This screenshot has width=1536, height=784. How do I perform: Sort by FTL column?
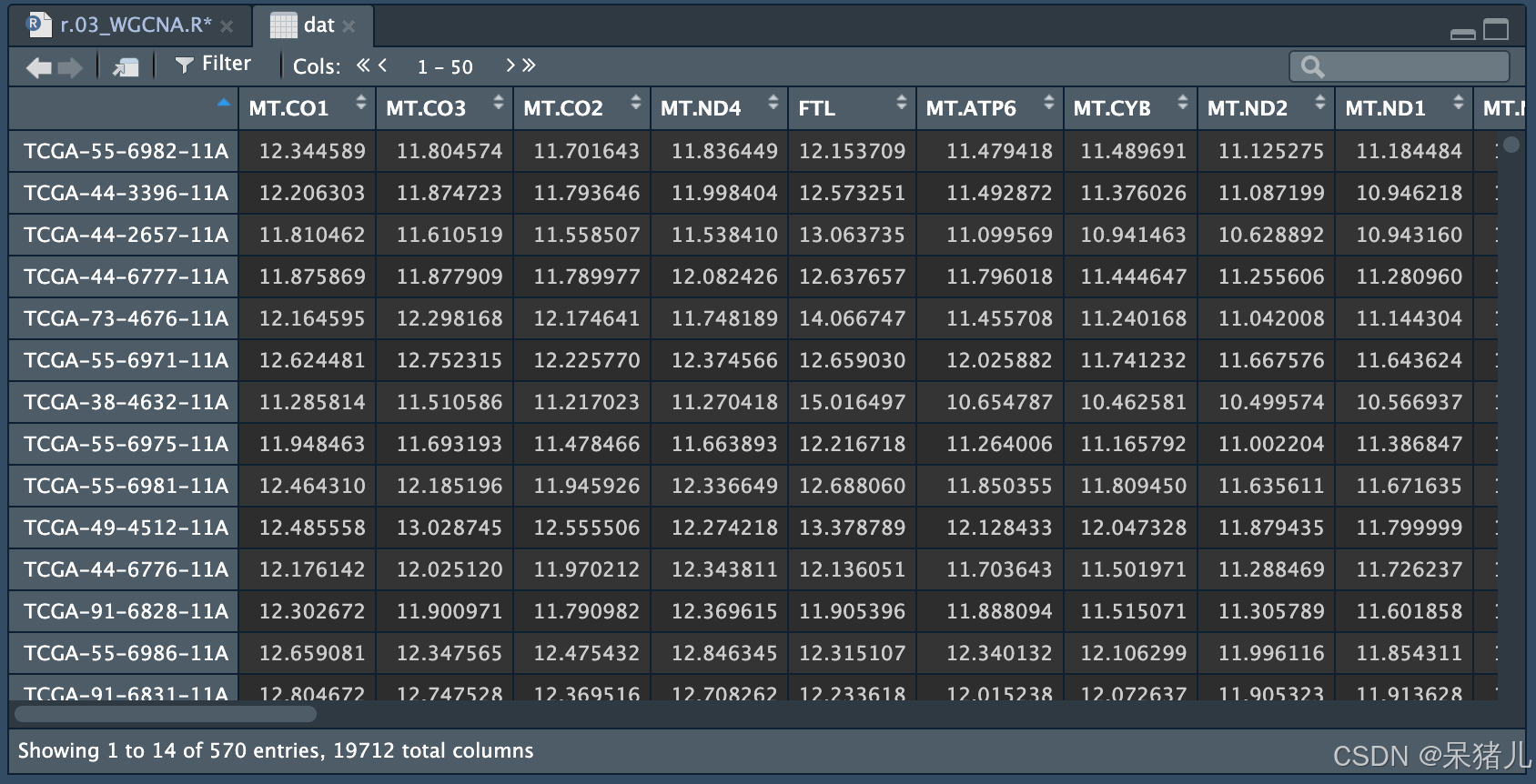pyautogui.click(x=852, y=108)
